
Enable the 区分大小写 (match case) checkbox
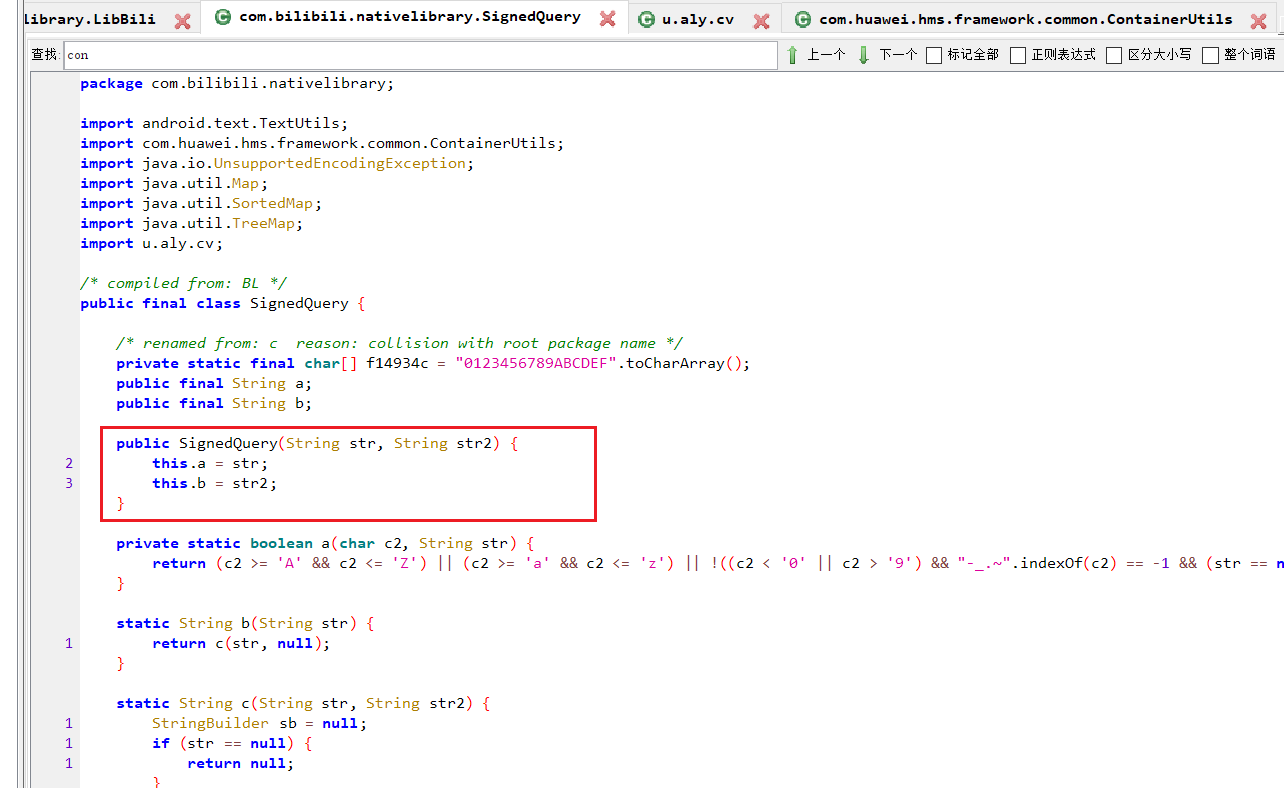(1114, 55)
